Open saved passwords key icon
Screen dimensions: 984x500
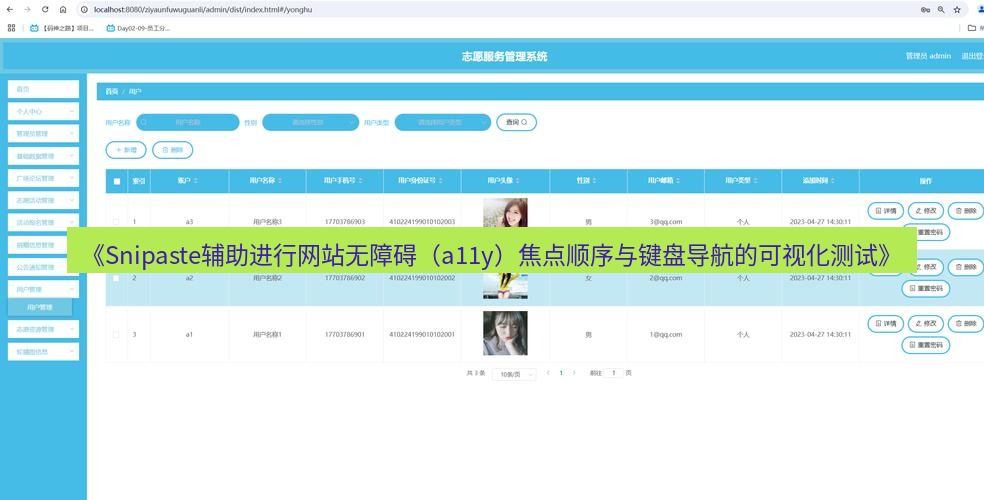point(925,9)
